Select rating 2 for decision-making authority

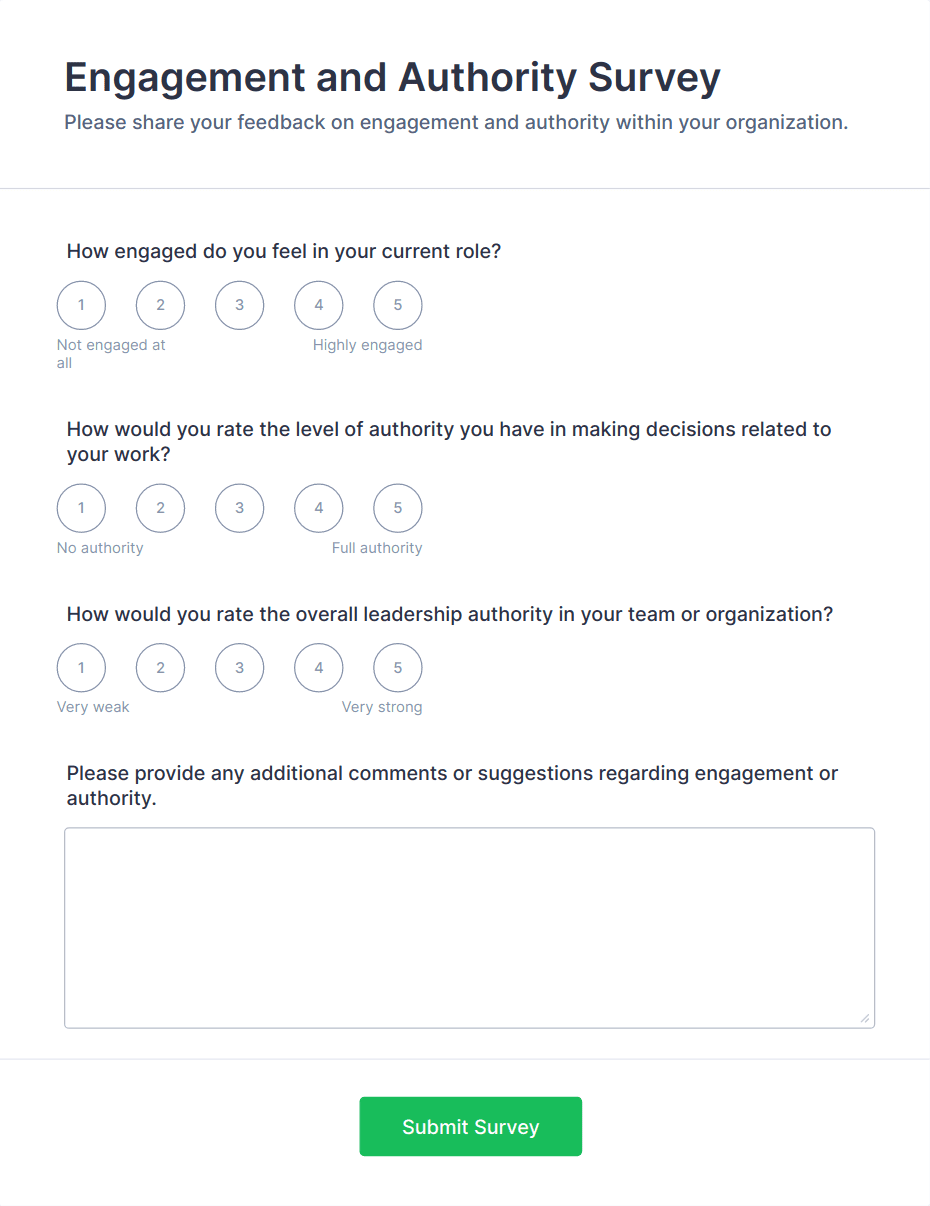click(160, 508)
